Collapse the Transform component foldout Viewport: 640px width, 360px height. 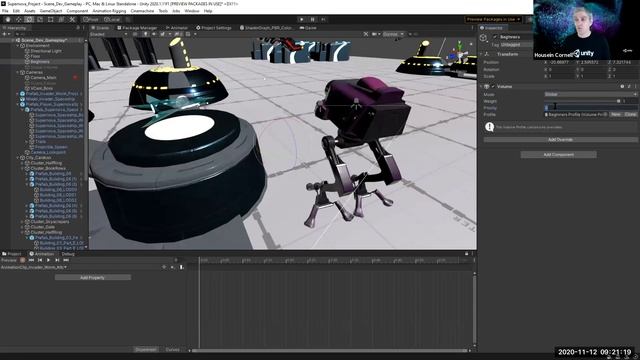click(x=481, y=54)
